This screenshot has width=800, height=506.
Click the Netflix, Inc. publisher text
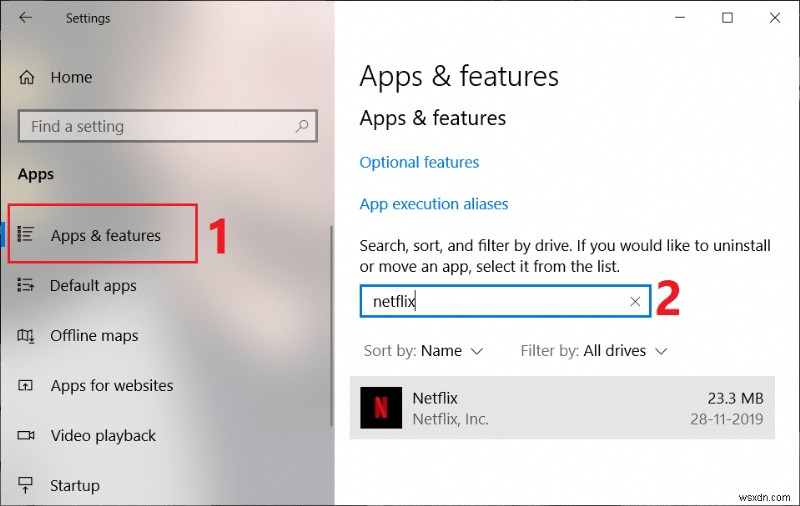coord(451,419)
